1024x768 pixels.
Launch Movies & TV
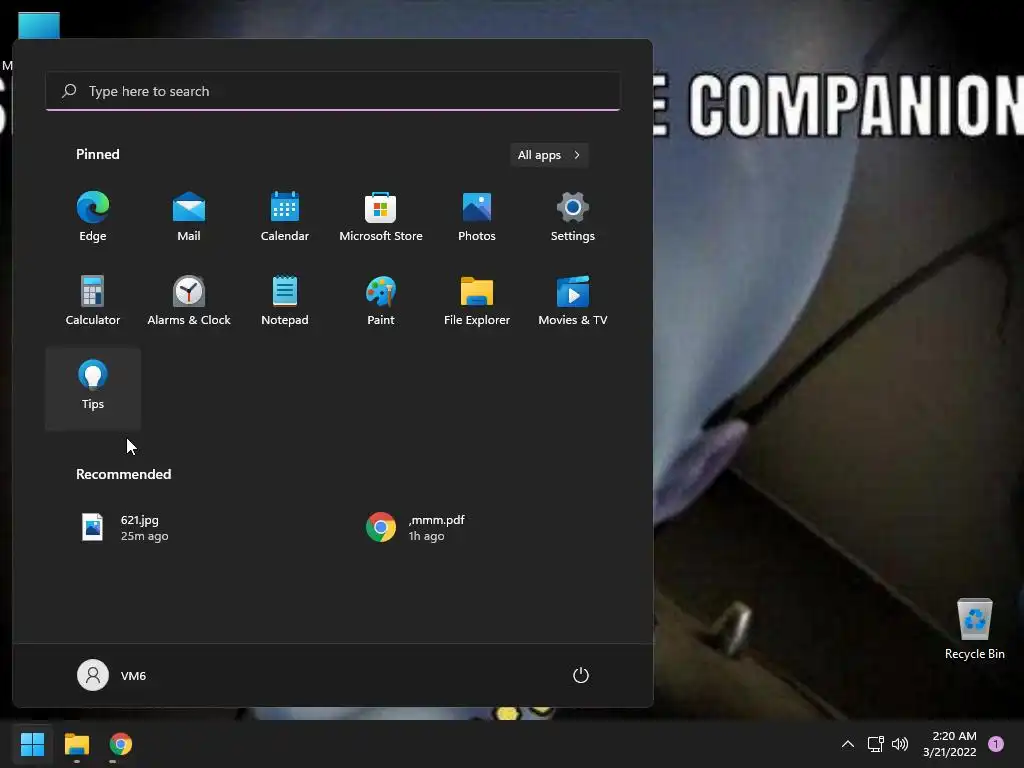click(573, 300)
